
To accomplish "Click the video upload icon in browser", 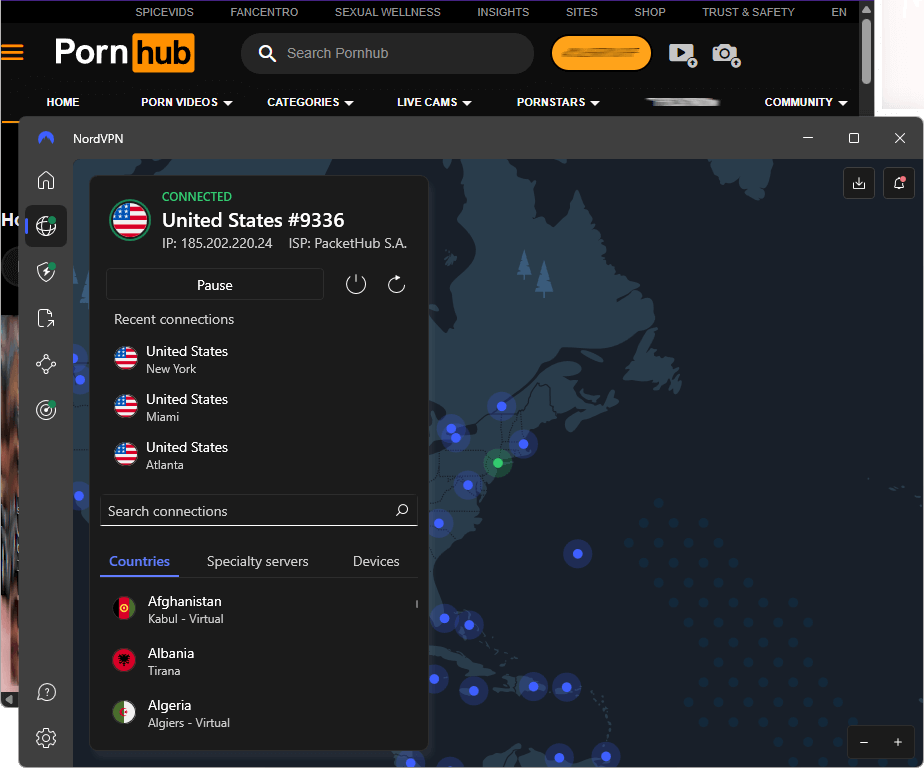I will 683,55.
